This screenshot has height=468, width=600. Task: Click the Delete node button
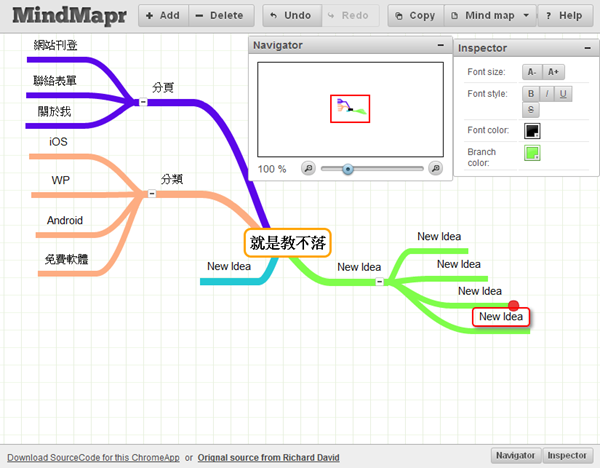221,16
